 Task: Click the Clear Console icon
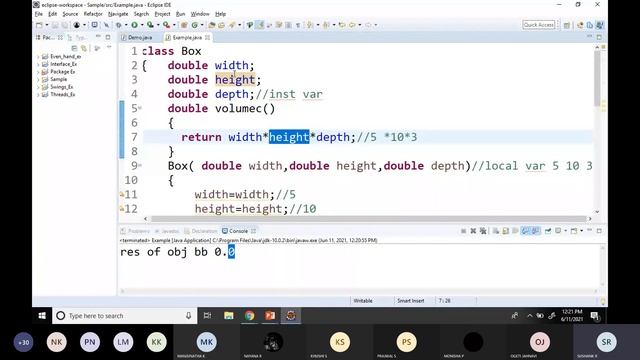(496, 231)
